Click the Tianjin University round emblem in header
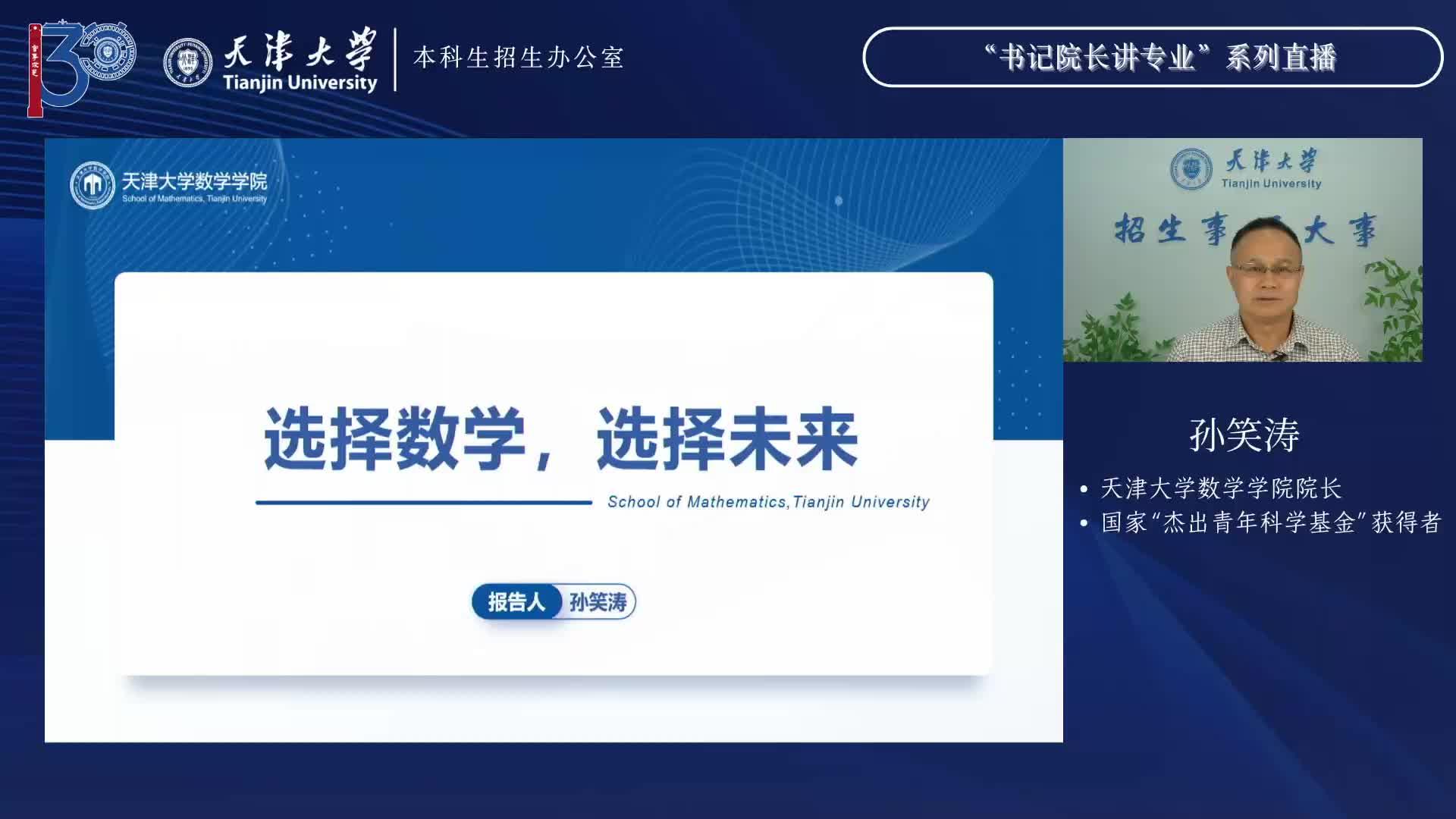This screenshot has width=1456, height=819. click(x=187, y=62)
